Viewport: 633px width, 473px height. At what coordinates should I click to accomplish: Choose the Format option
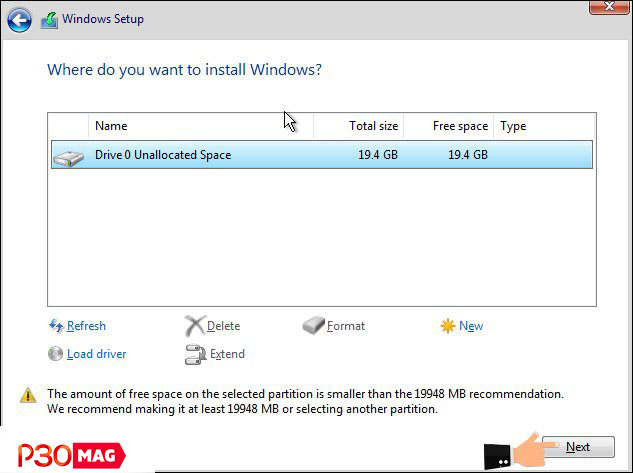click(346, 326)
